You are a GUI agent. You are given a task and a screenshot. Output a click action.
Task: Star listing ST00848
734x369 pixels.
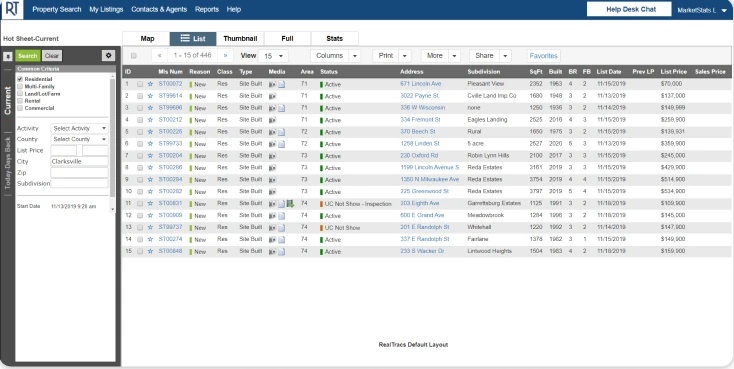coord(150,251)
